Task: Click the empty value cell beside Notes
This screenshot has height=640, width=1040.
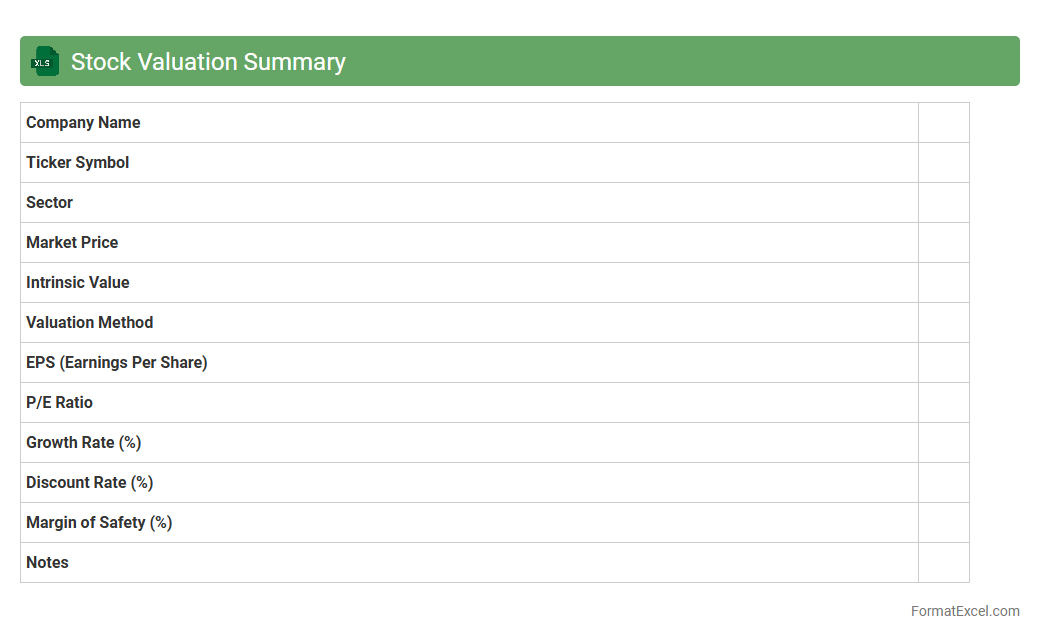Action: pyautogui.click(x=943, y=563)
